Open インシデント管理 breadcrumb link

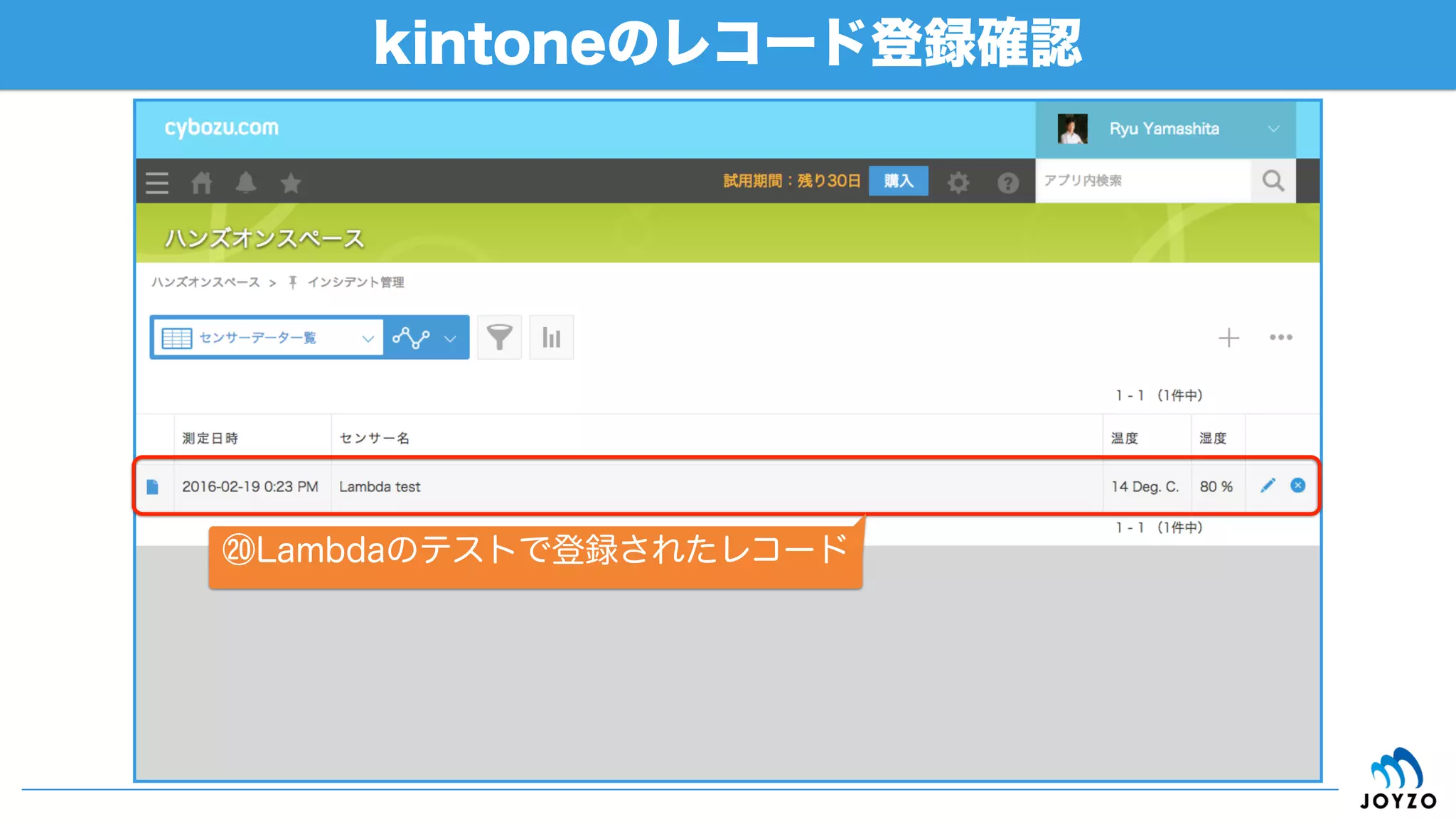pyautogui.click(x=355, y=282)
